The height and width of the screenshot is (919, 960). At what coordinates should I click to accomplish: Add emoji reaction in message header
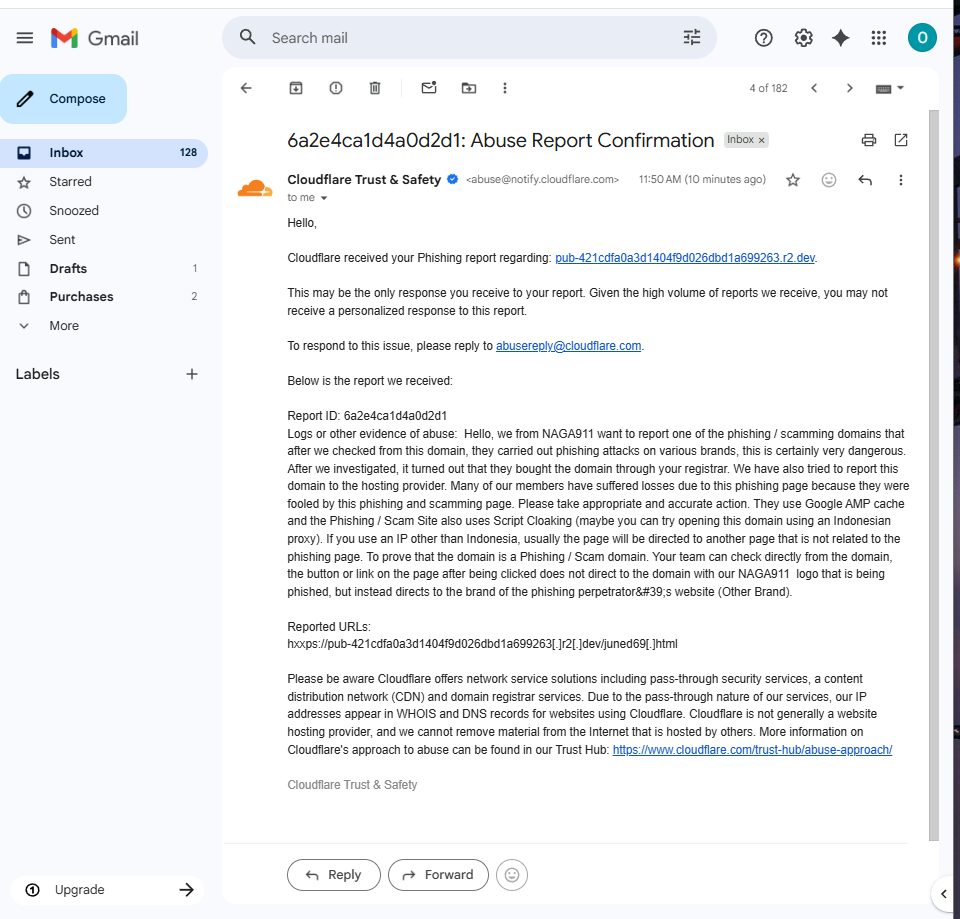(x=828, y=180)
